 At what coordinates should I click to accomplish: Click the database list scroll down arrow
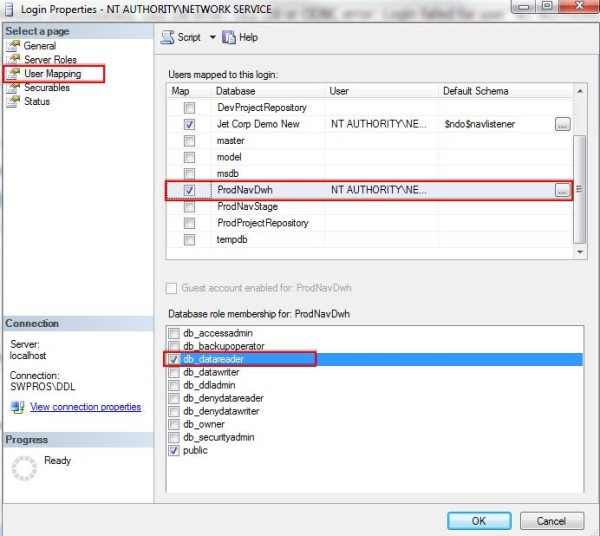580,252
